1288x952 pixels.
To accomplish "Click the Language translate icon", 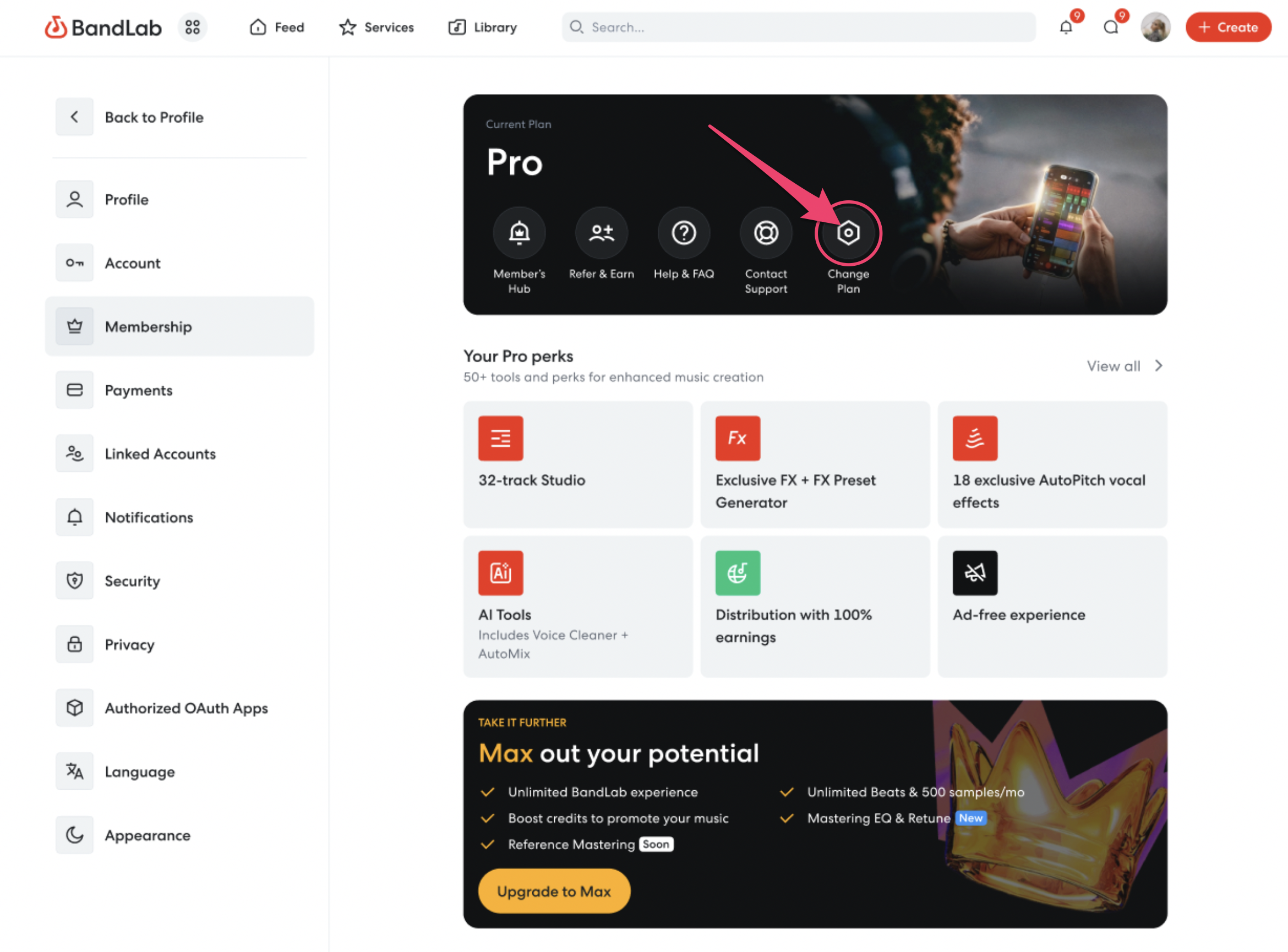I will [x=74, y=771].
